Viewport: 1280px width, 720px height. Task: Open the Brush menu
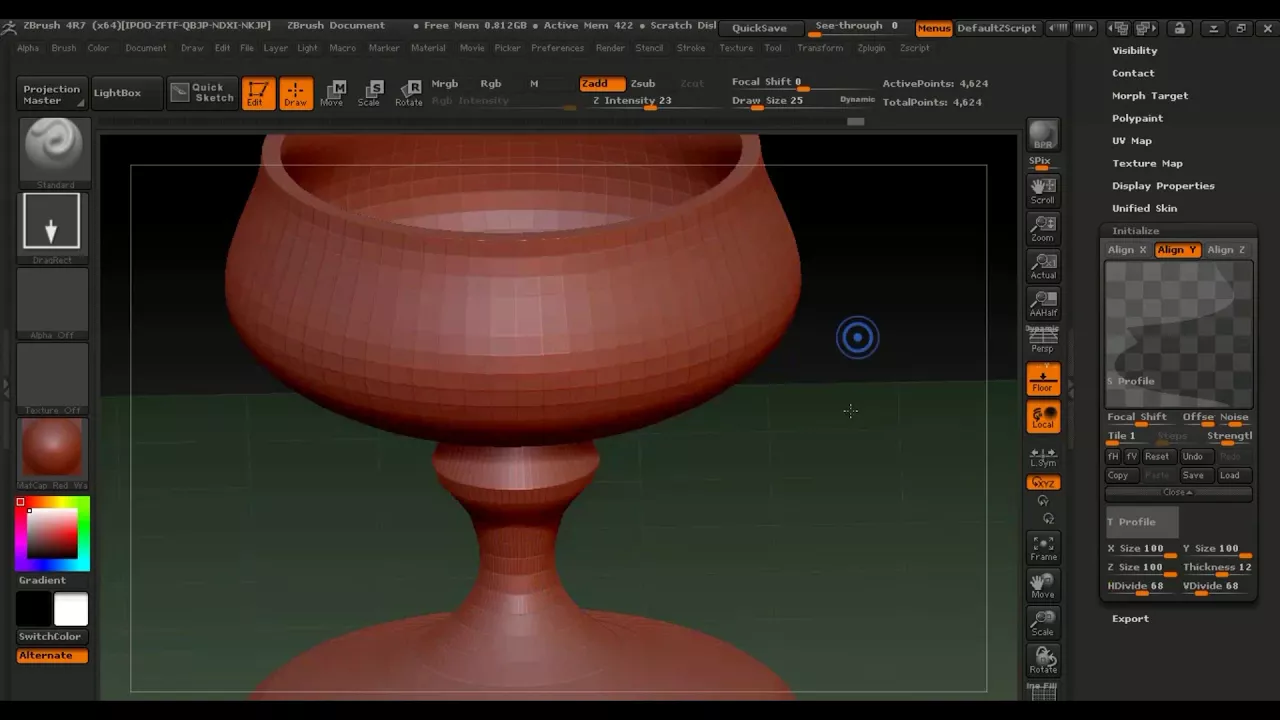(63, 48)
